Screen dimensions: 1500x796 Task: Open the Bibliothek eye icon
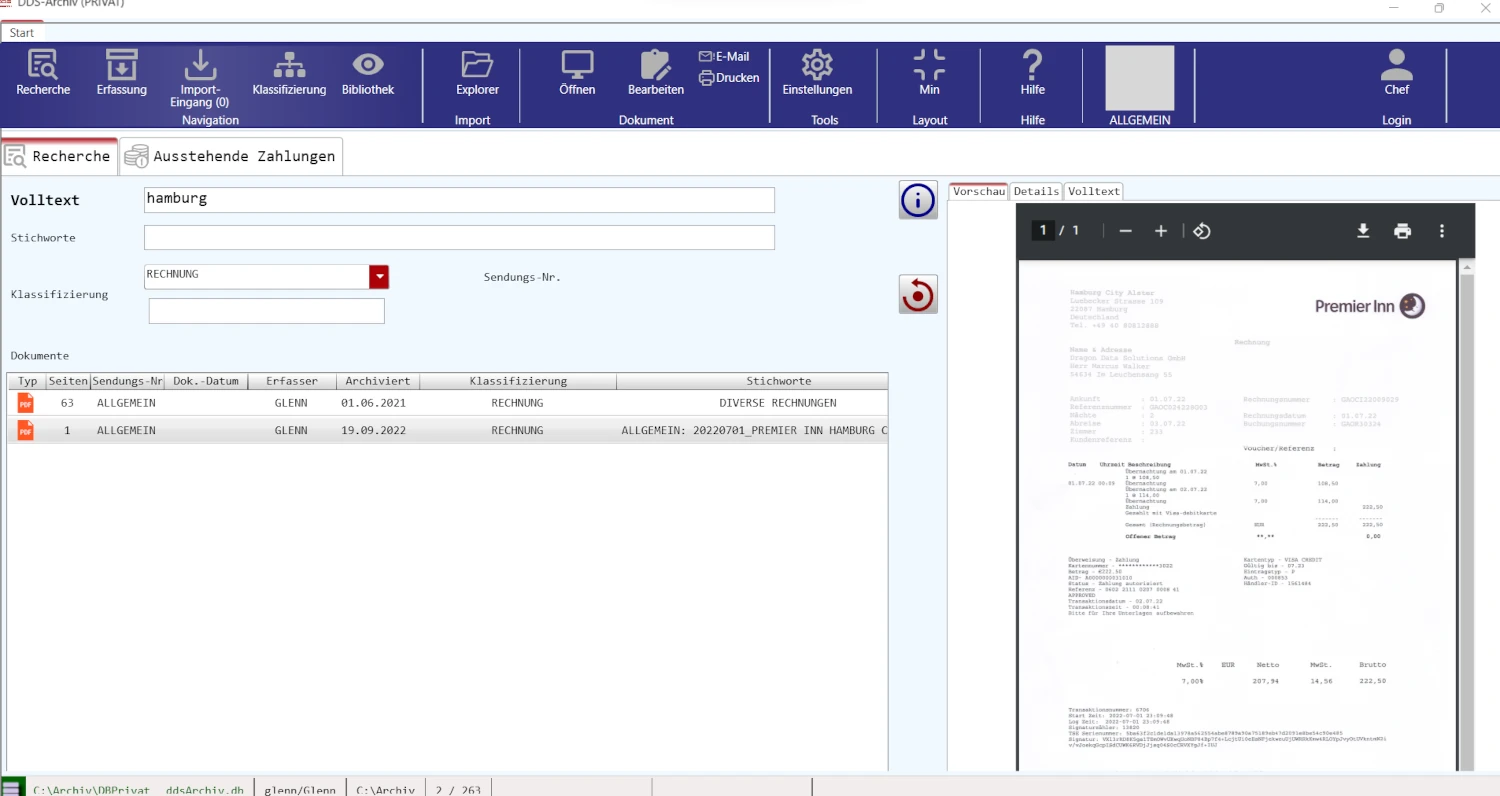click(x=368, y=73)
